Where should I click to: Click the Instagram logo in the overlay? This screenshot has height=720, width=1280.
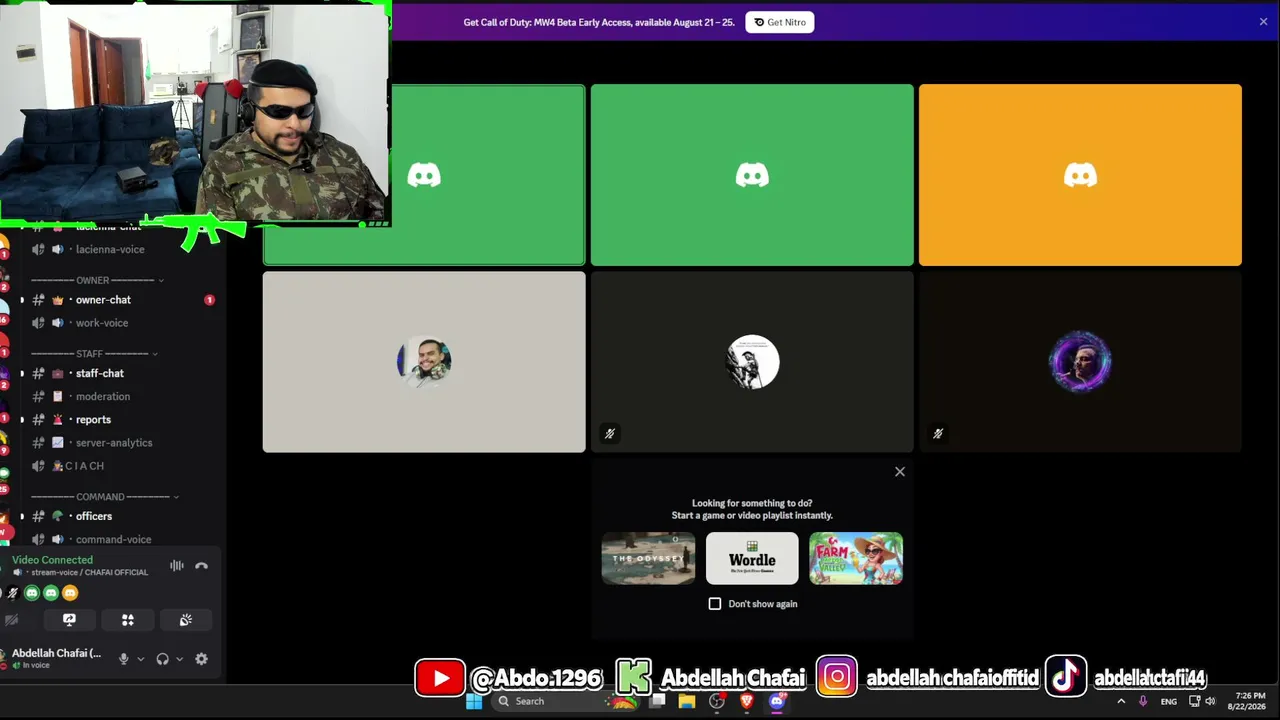tap(837, 677)
